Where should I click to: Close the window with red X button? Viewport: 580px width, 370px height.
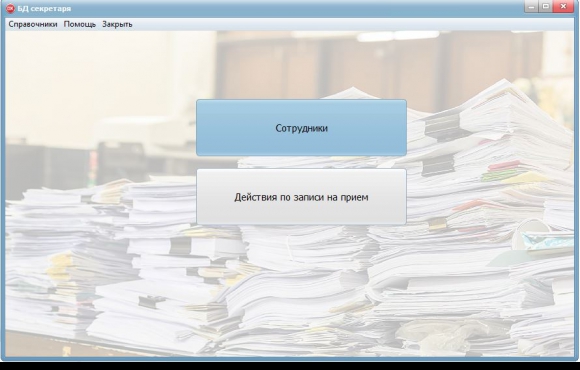[x=563, y=6]
